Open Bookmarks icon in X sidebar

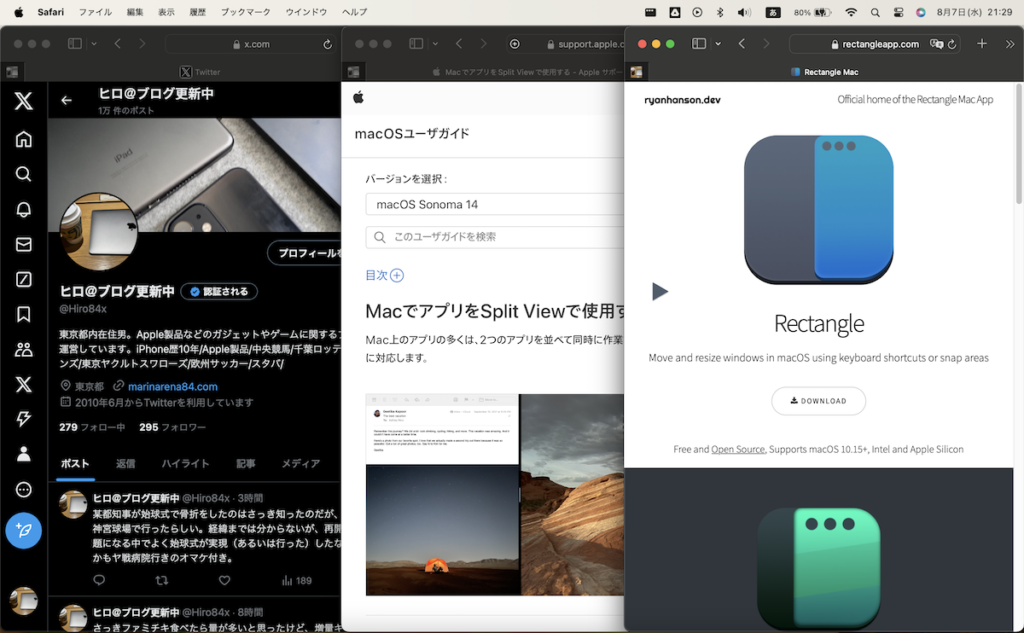click(24, 314)
